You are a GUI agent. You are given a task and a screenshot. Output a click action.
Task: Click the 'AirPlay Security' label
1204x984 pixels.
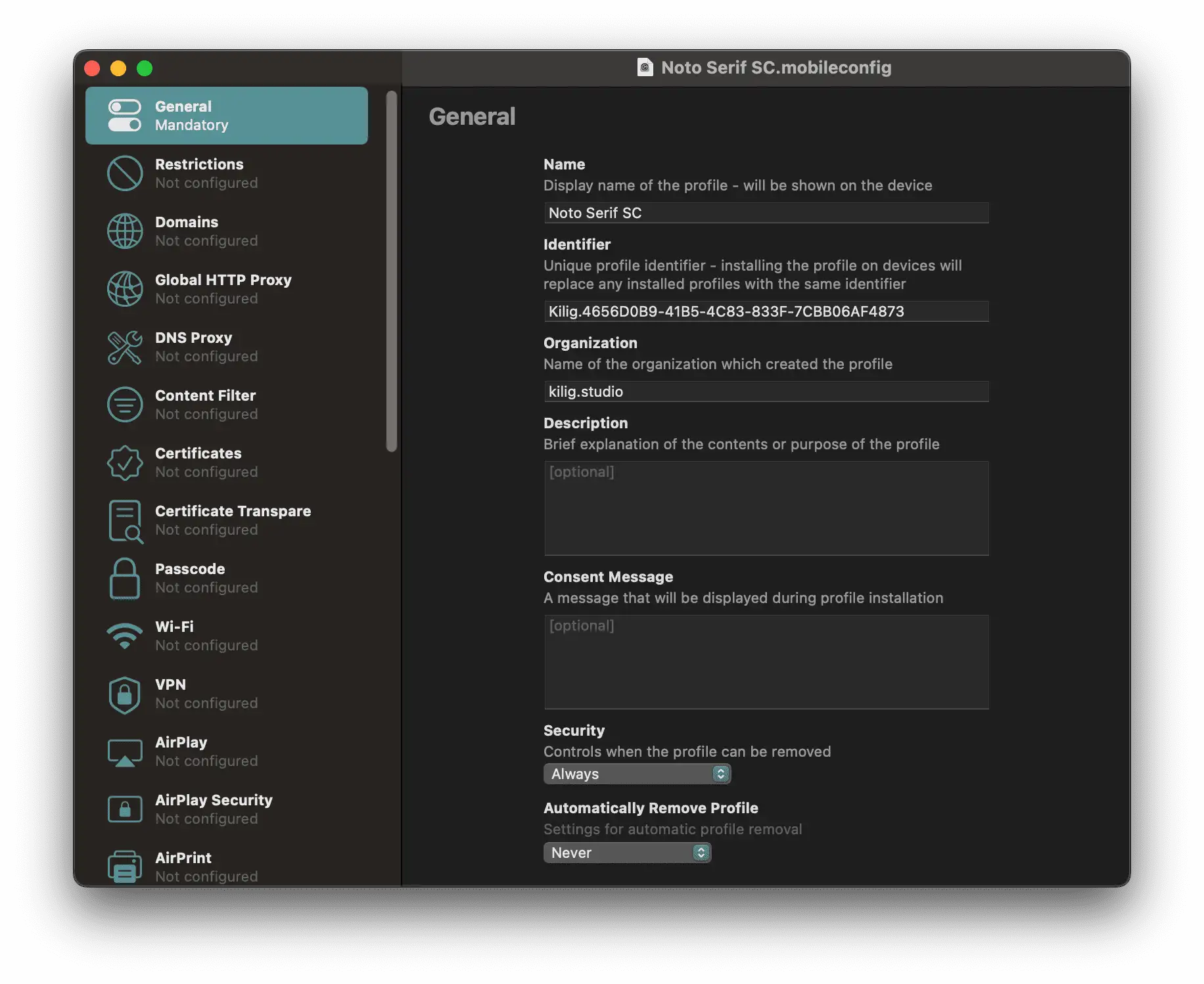pyautogui.click(x=214, y=800)
